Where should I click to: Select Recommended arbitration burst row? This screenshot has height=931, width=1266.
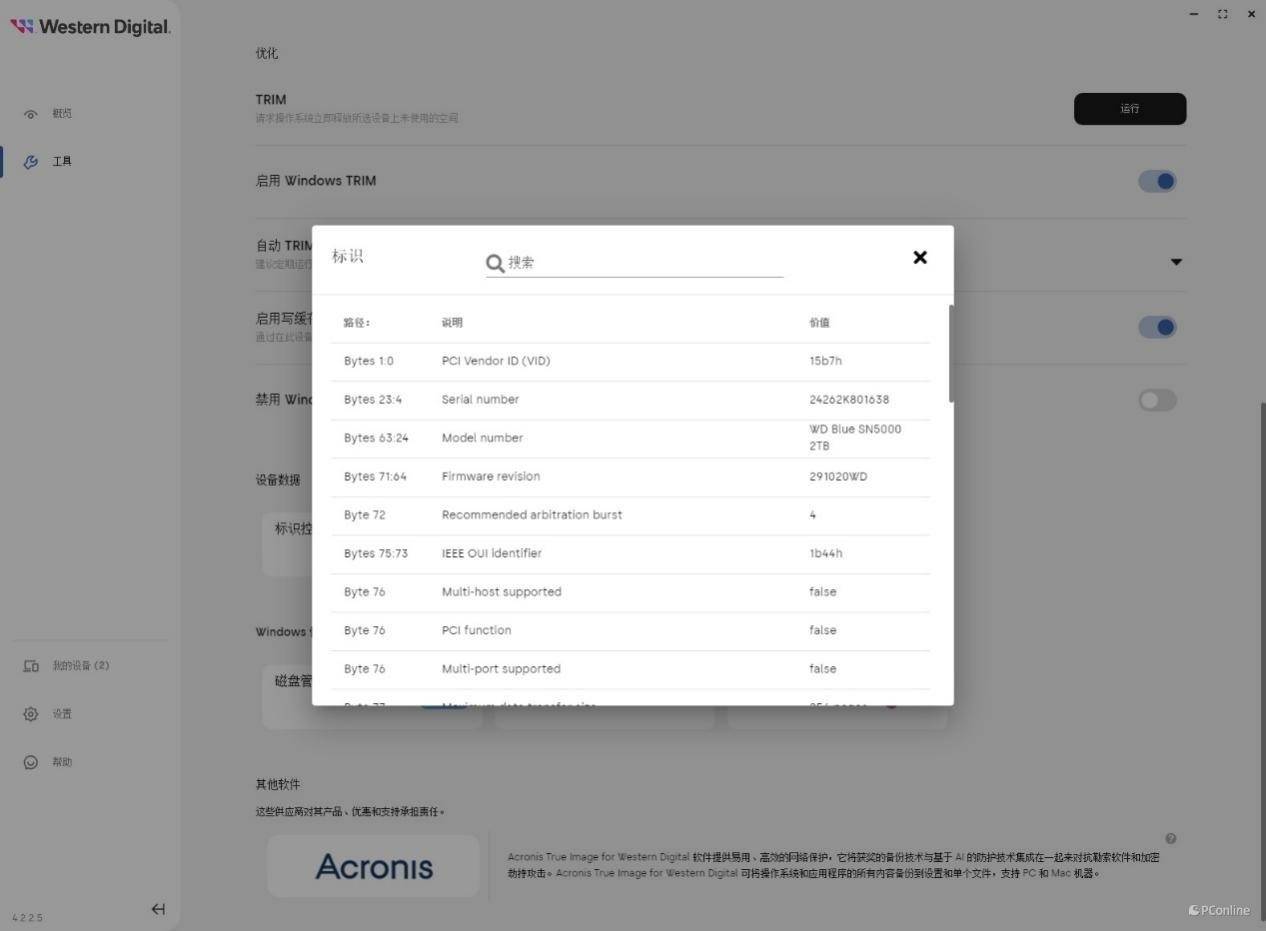[630, 516]
